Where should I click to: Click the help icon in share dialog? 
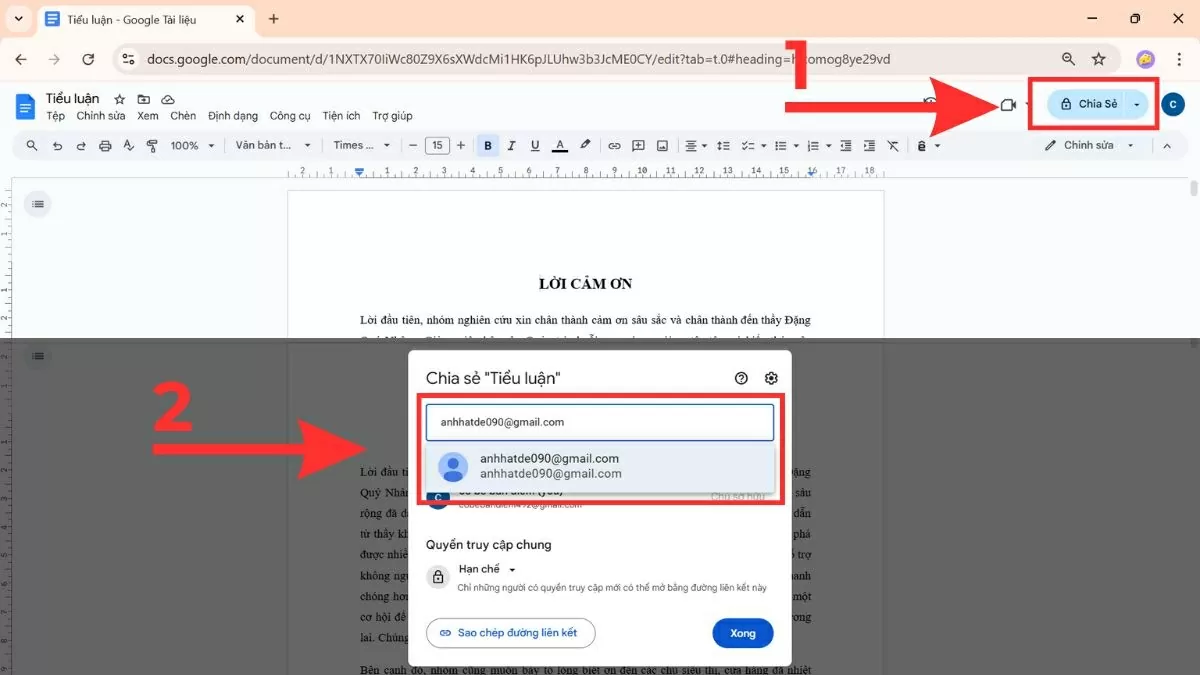(741, 378)
